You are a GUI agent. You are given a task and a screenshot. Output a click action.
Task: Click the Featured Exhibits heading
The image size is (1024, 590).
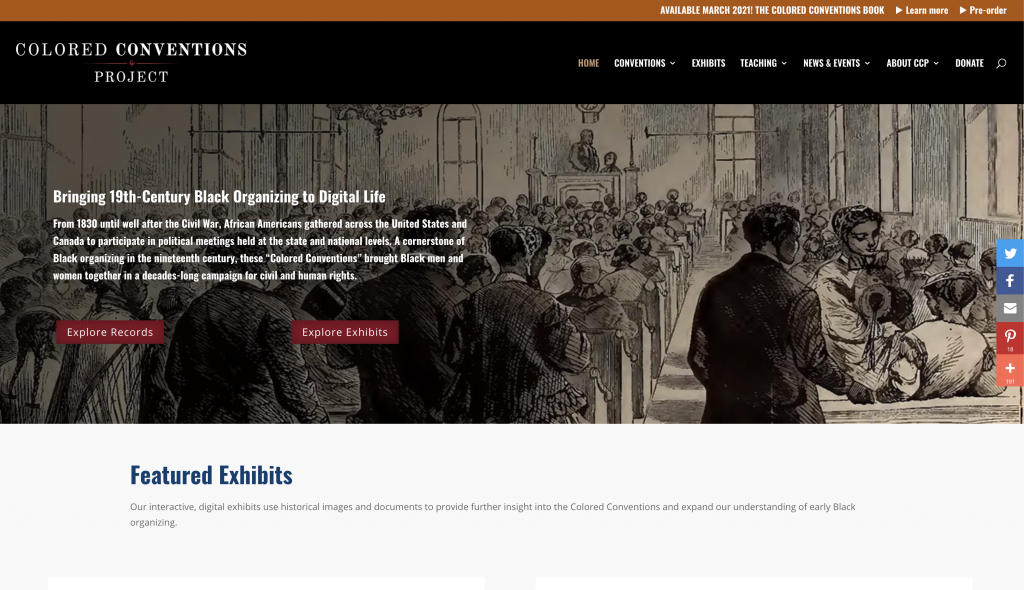pos(211,475)
